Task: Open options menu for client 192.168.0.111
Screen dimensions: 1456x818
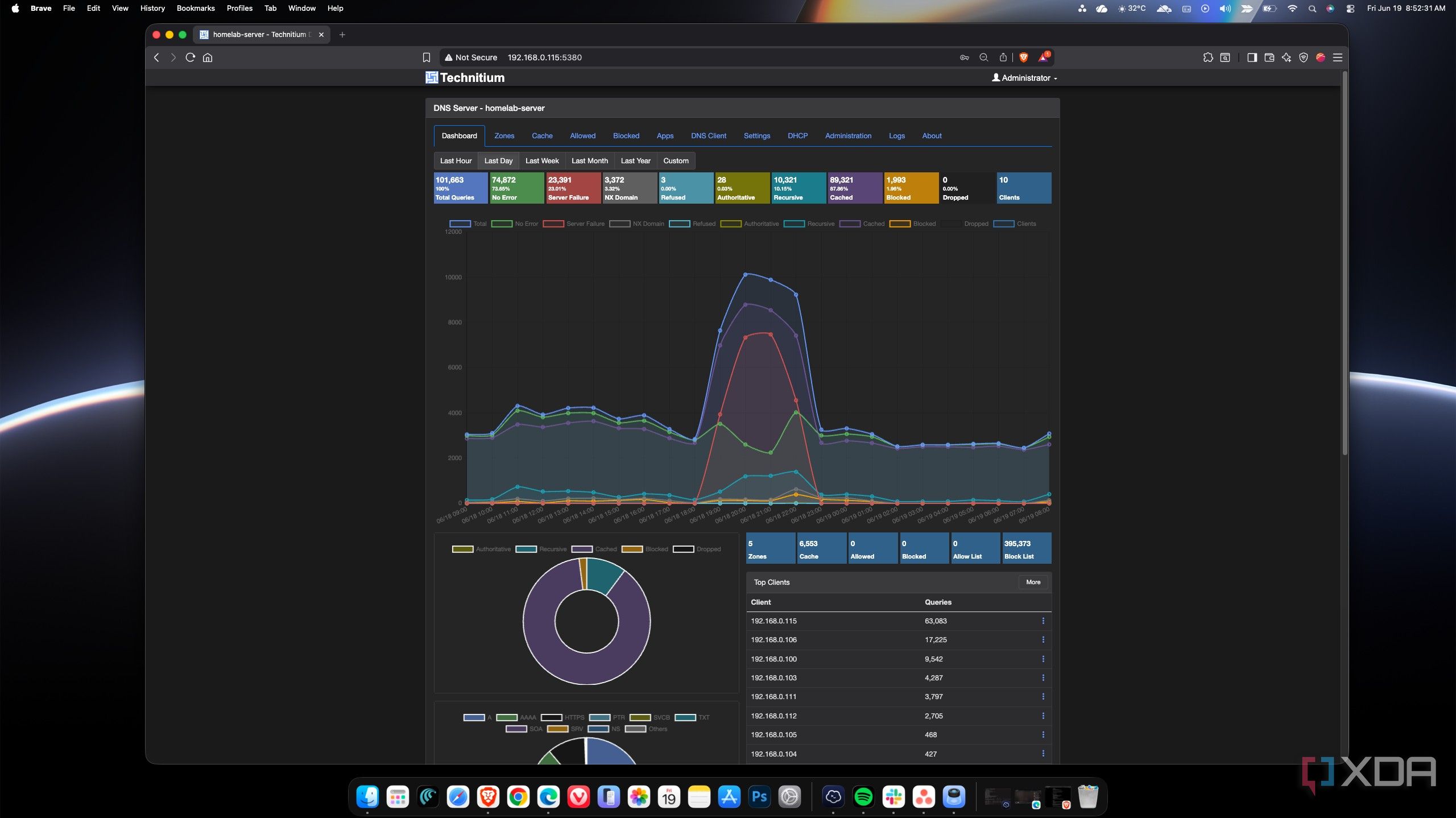Action: coord(1043,697)
